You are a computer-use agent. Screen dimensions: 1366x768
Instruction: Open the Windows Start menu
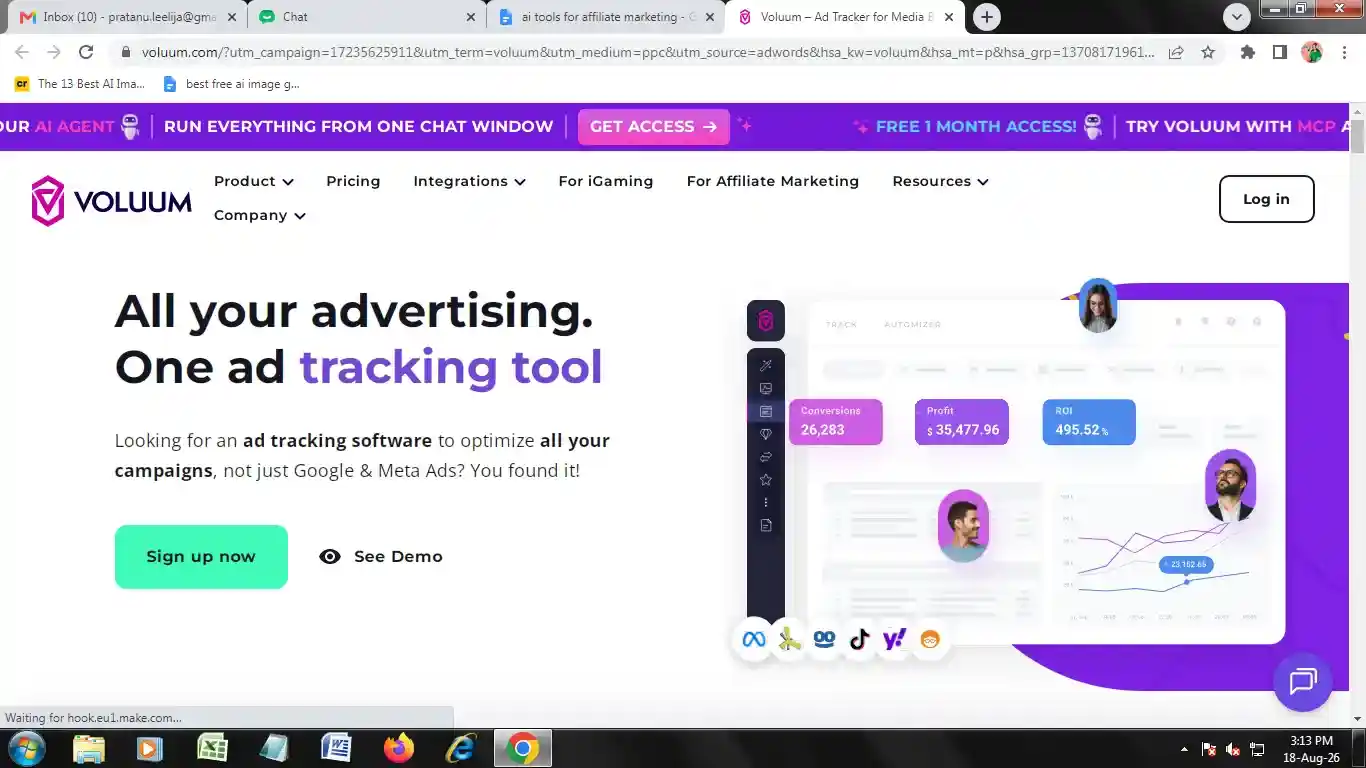pyautogui.click(x=25, y=748)
